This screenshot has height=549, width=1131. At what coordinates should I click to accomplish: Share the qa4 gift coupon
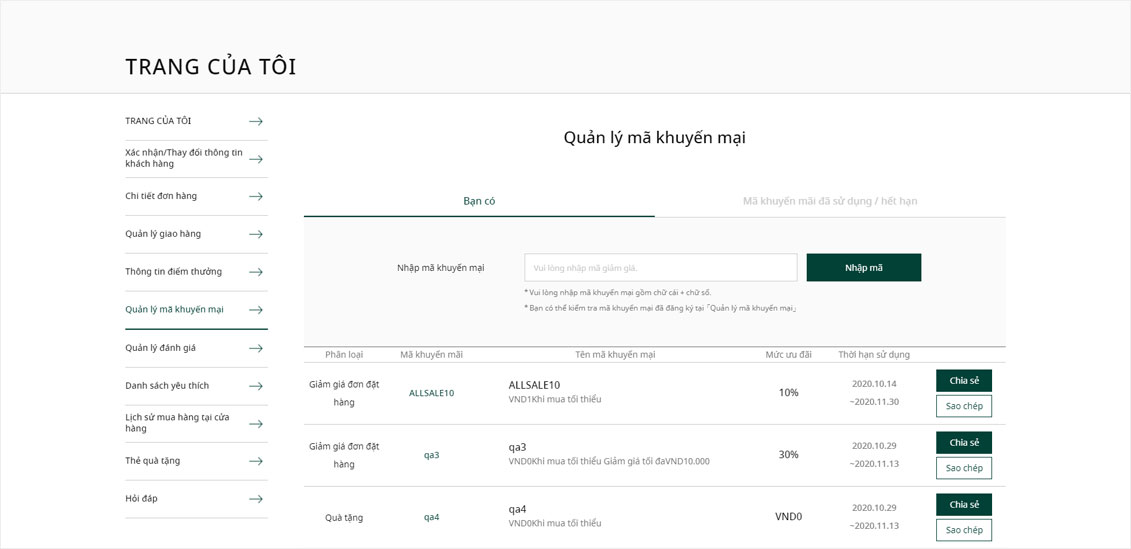click(963, 505)
